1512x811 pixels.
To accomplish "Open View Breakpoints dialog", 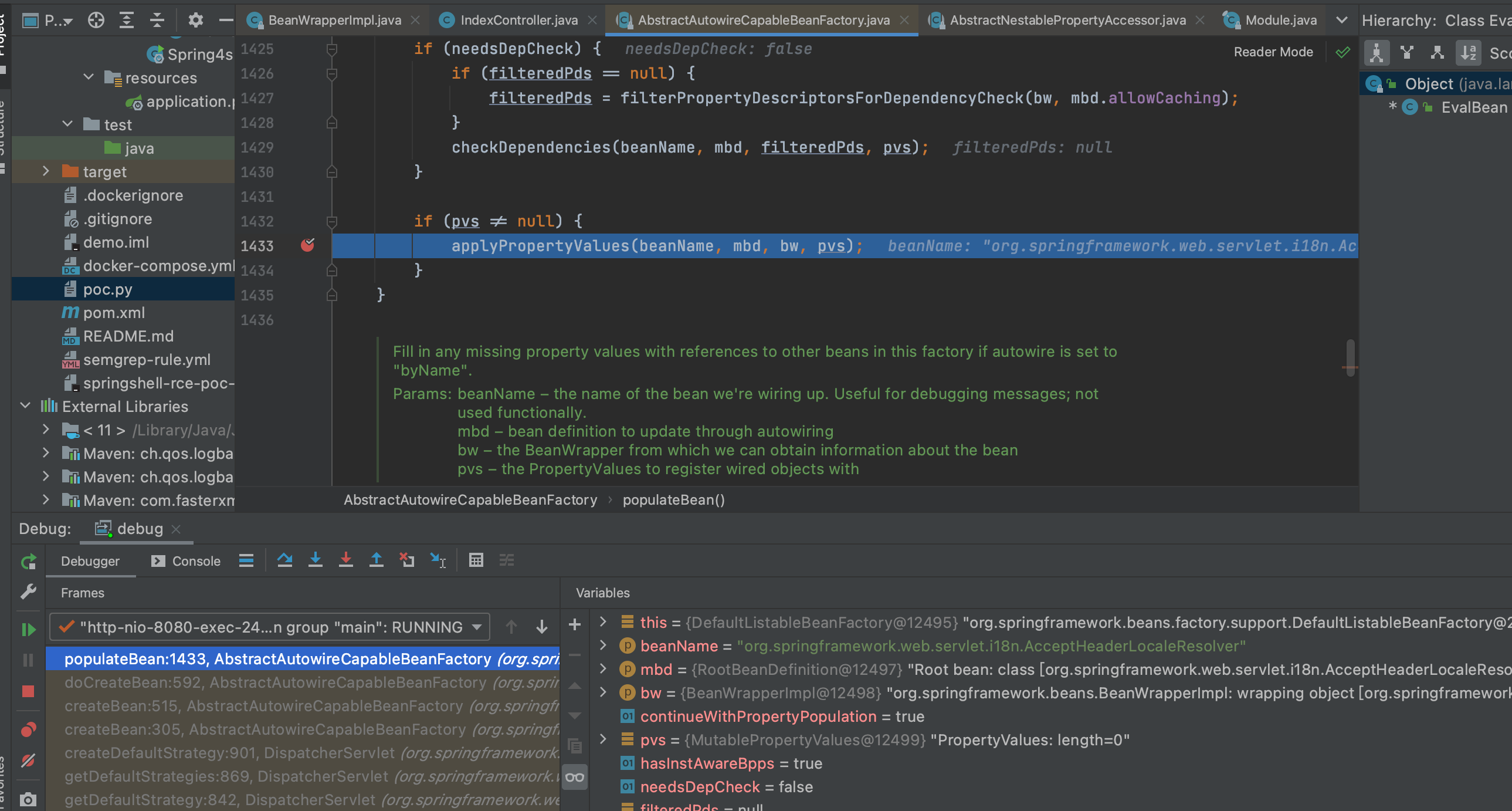I will tap(28, 730).
